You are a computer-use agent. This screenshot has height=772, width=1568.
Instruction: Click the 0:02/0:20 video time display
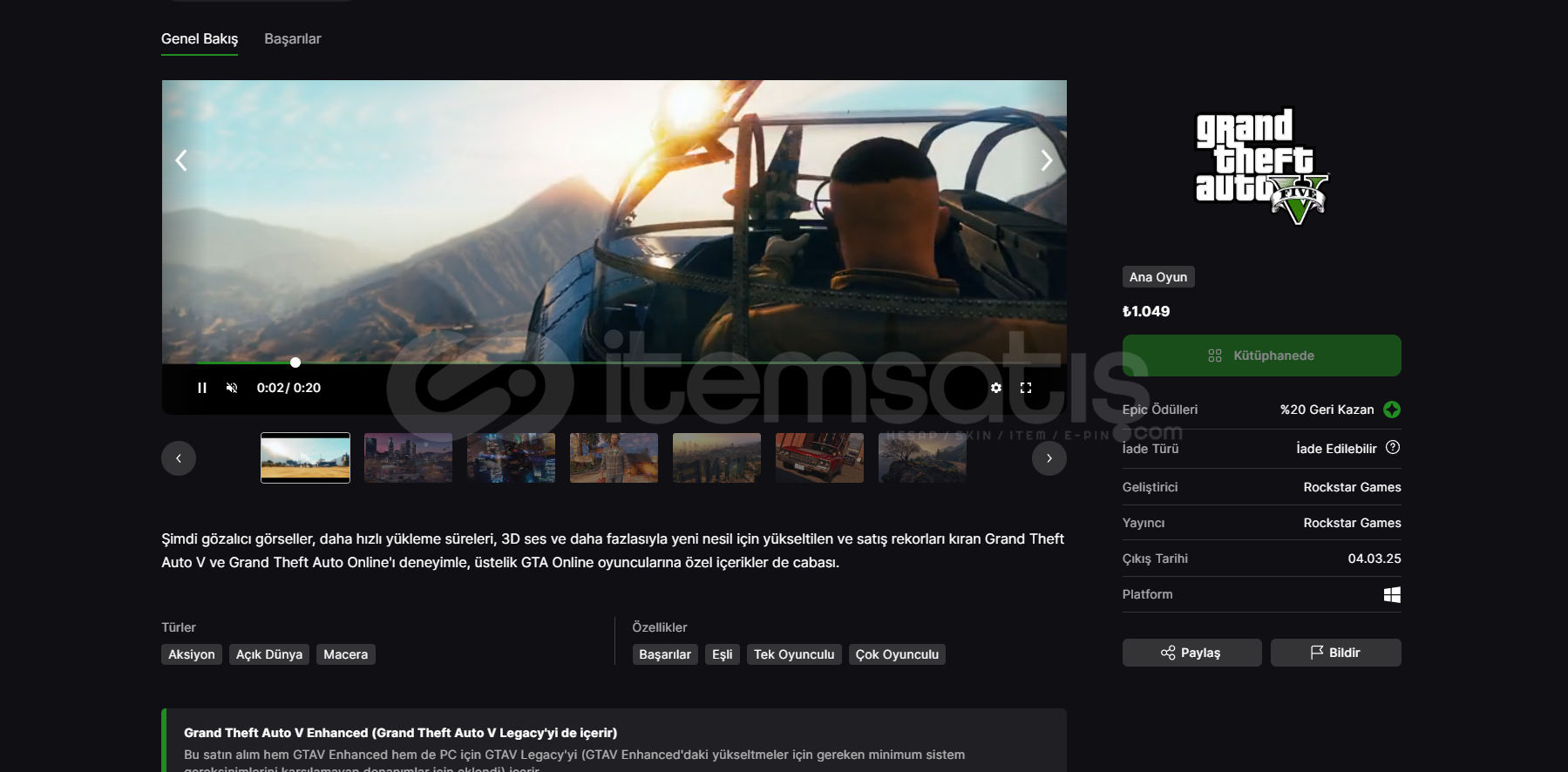[288, 388]
